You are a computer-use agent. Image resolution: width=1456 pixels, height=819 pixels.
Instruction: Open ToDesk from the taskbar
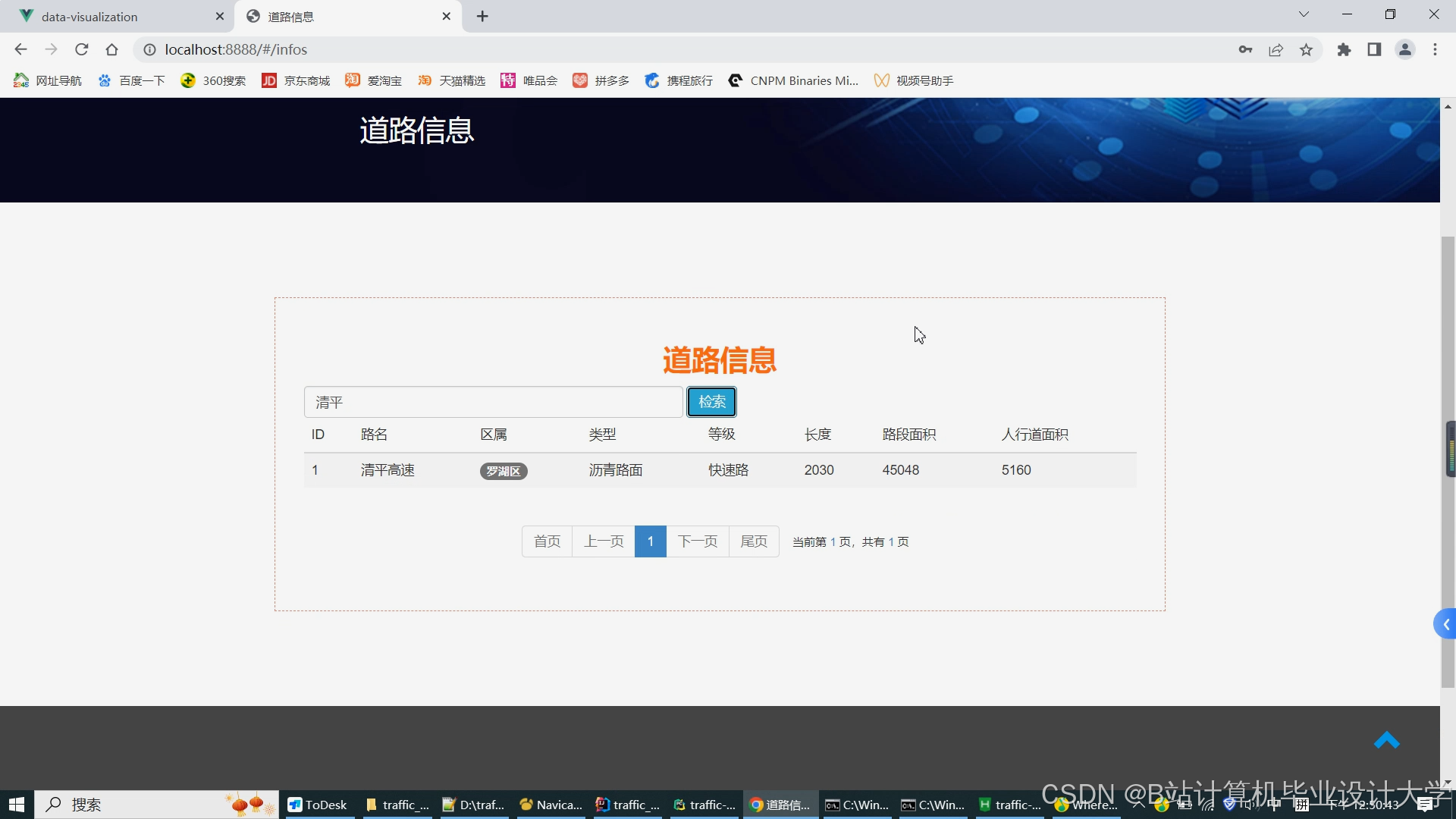[x=318, y=805]
